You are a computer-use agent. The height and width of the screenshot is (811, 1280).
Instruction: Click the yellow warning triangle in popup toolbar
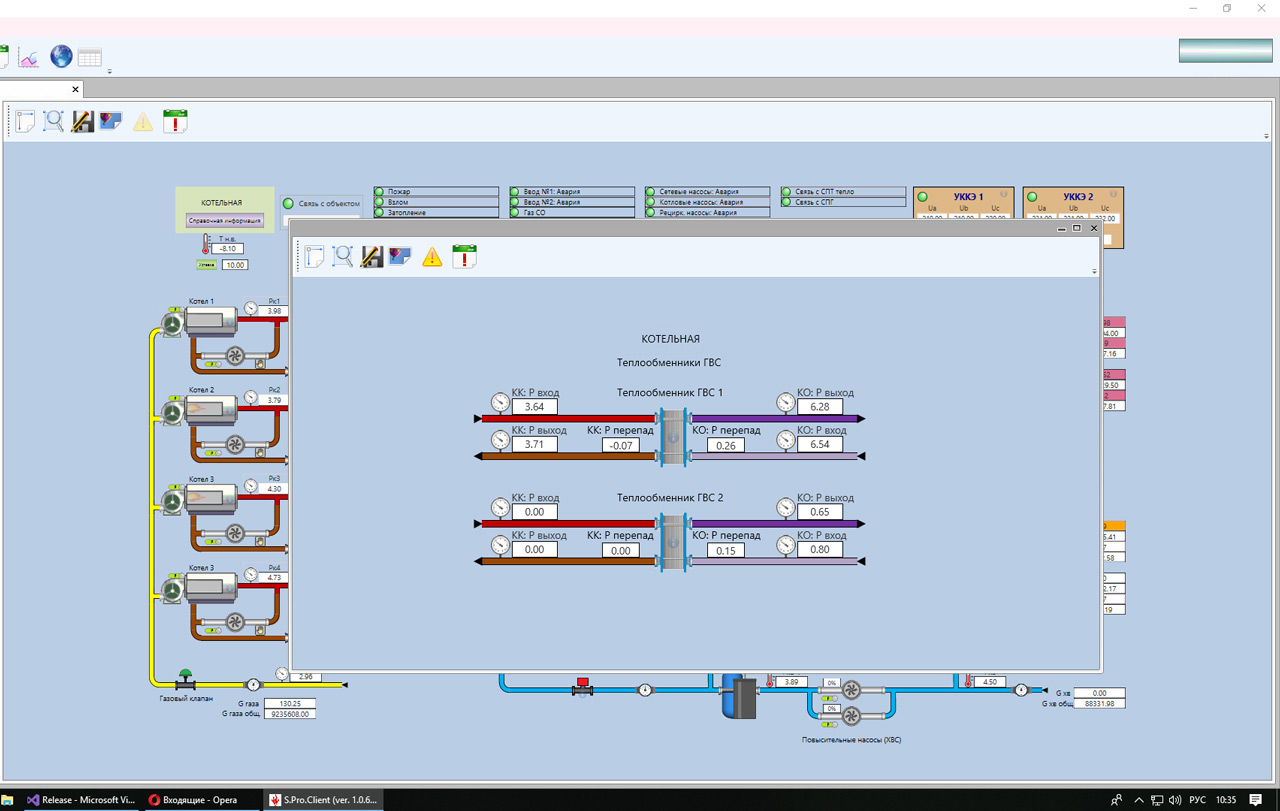[x=432, y=257]
